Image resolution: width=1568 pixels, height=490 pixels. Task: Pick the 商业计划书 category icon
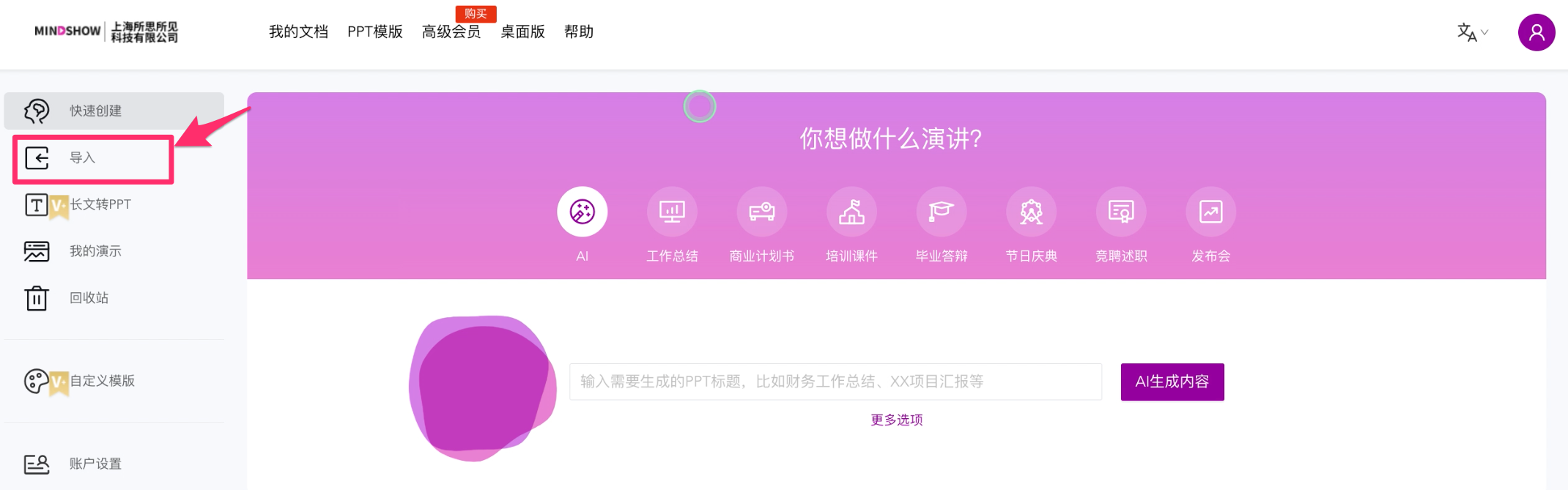pyautogui.click(x=762, y=212)
